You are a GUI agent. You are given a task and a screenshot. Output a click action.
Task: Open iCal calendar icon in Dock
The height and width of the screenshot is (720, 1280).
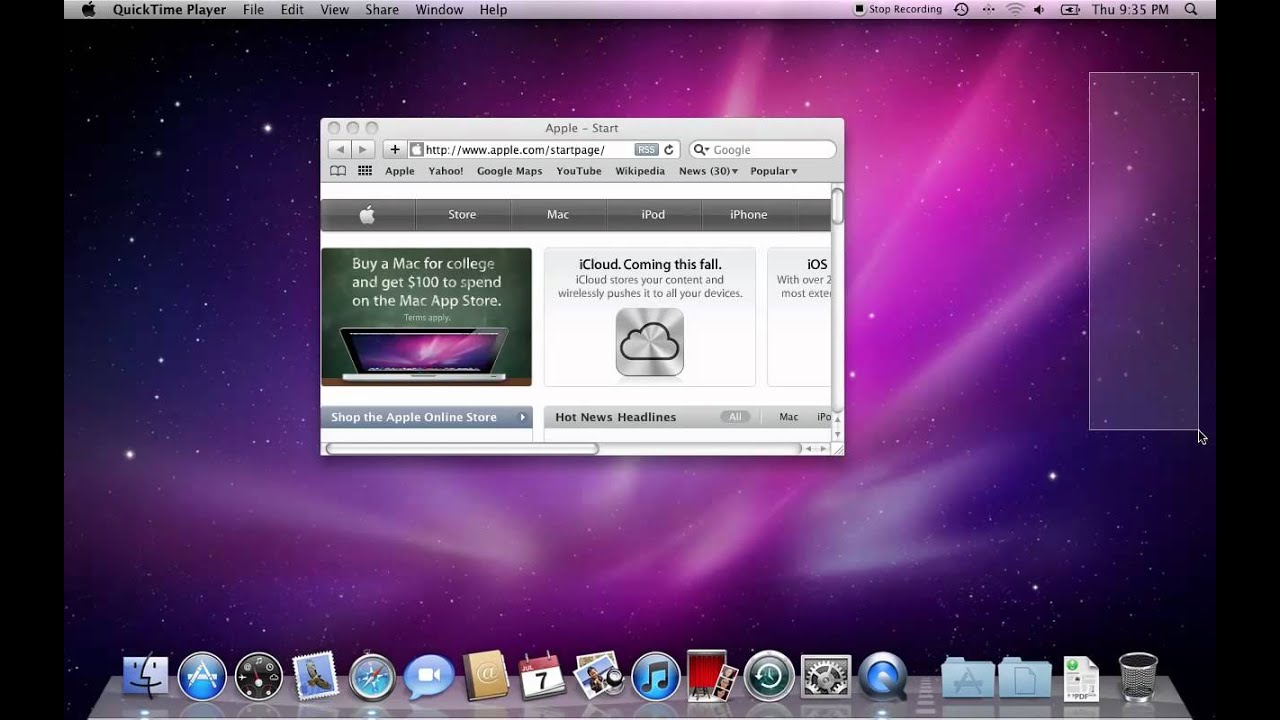tap(543, 677)
